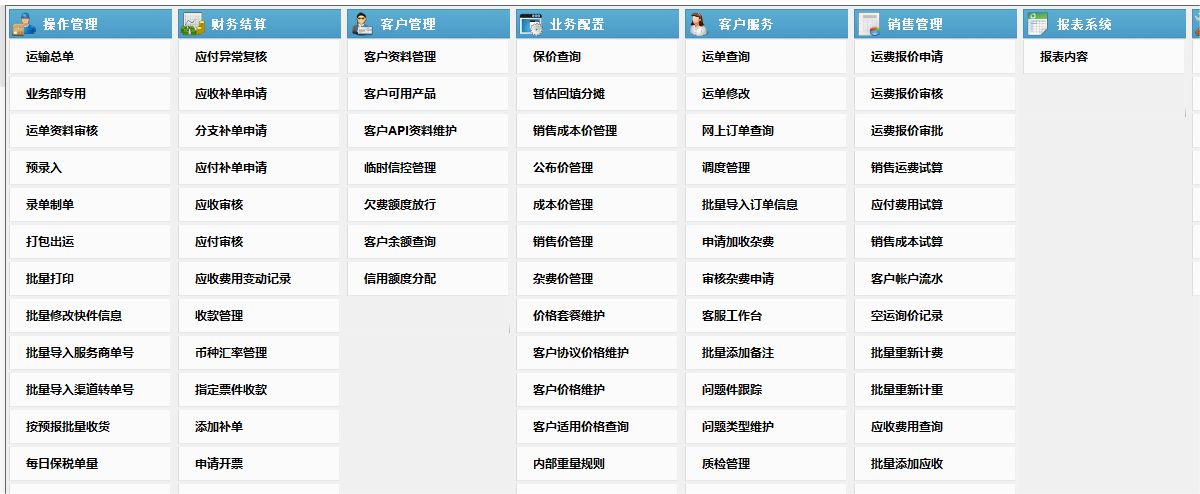
Task: Select 批量打印 in 操作管理
Action: [50, 279]
